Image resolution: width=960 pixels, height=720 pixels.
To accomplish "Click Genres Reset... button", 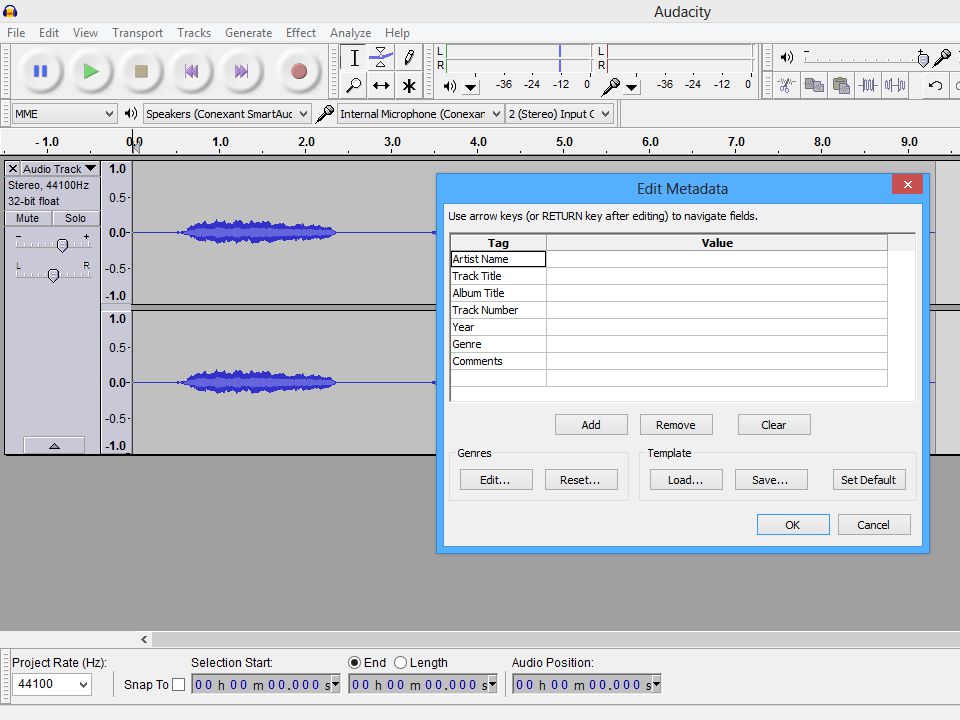I will pos(581,479).
